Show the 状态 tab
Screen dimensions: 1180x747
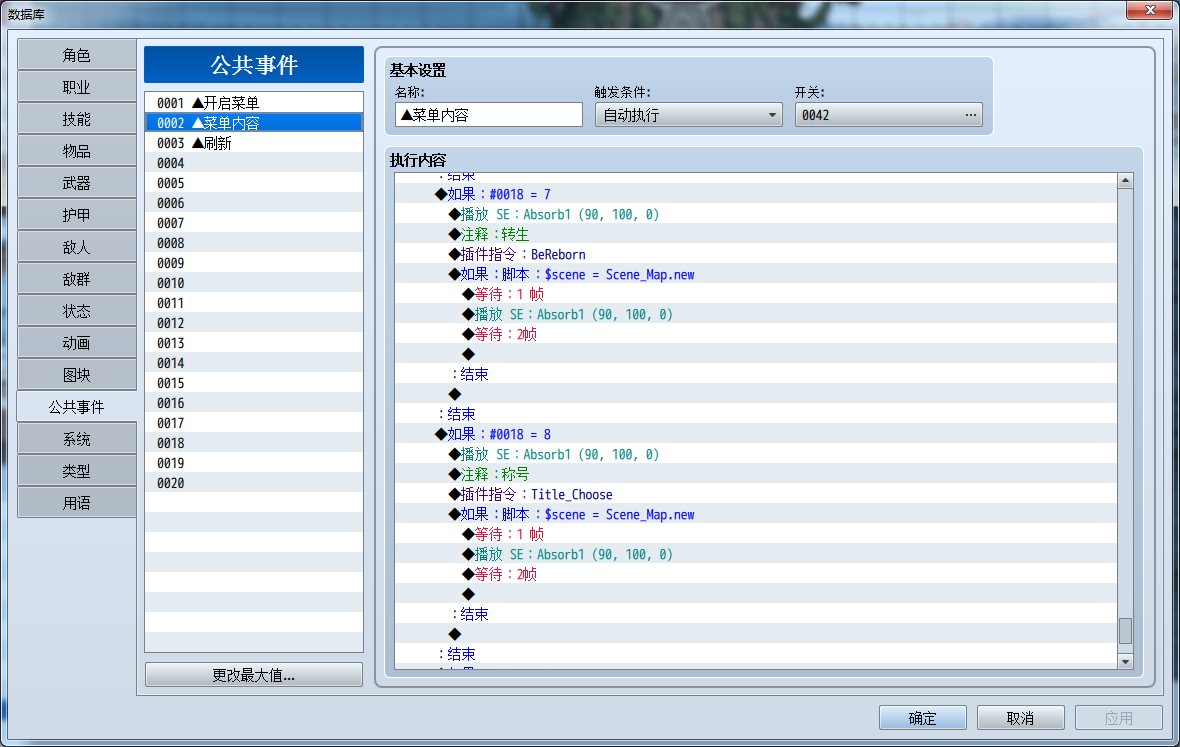[77, 311]
